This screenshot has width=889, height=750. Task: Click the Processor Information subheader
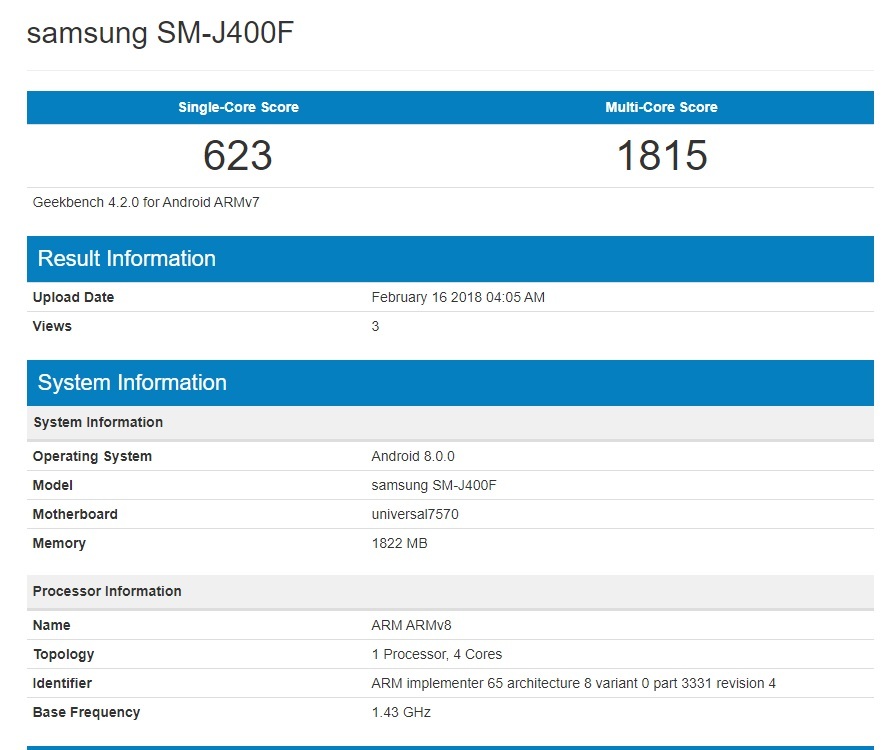pyautogui.click(x=107, y=591)
